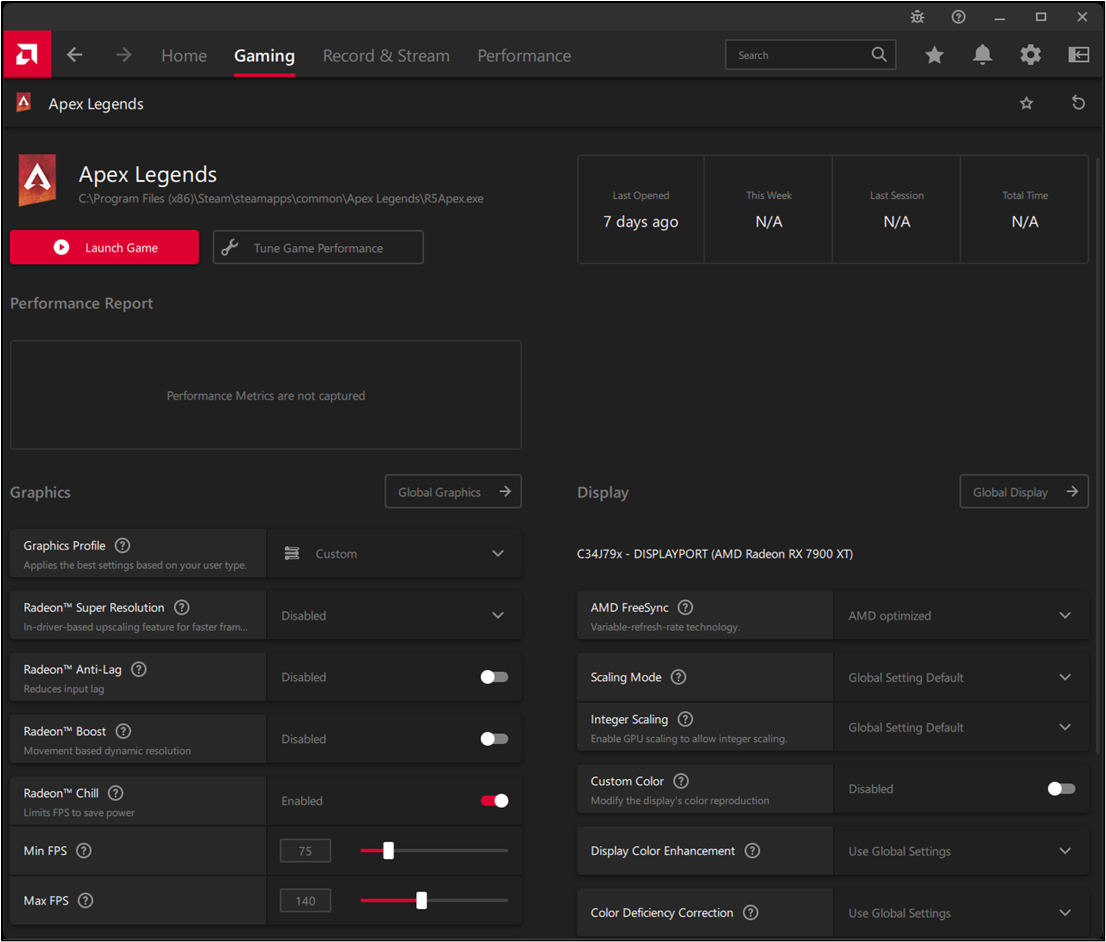Open Record & Stream tab
Viewport: 1106px width, 942px height.
click(386, 56)
